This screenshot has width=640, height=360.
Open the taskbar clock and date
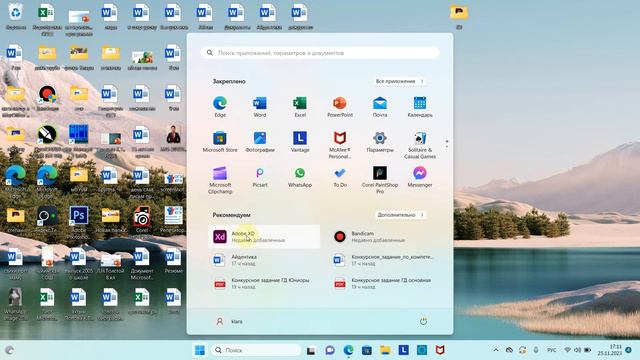pyautogui.click(x=610, y=350)
